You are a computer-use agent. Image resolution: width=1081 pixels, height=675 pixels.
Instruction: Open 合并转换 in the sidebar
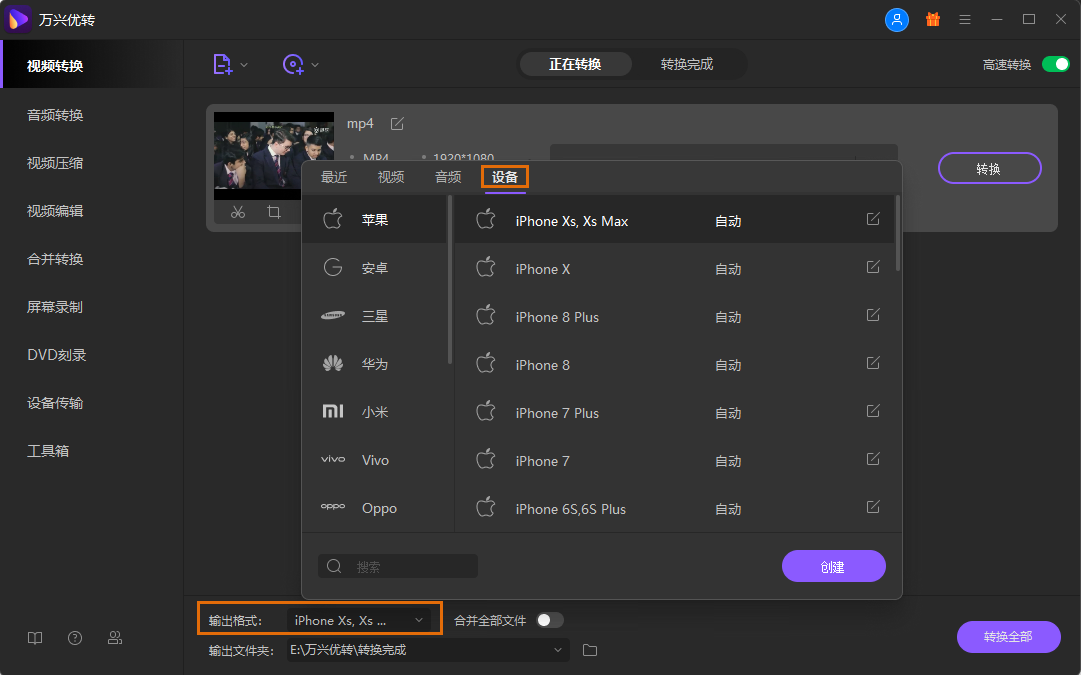55,259
